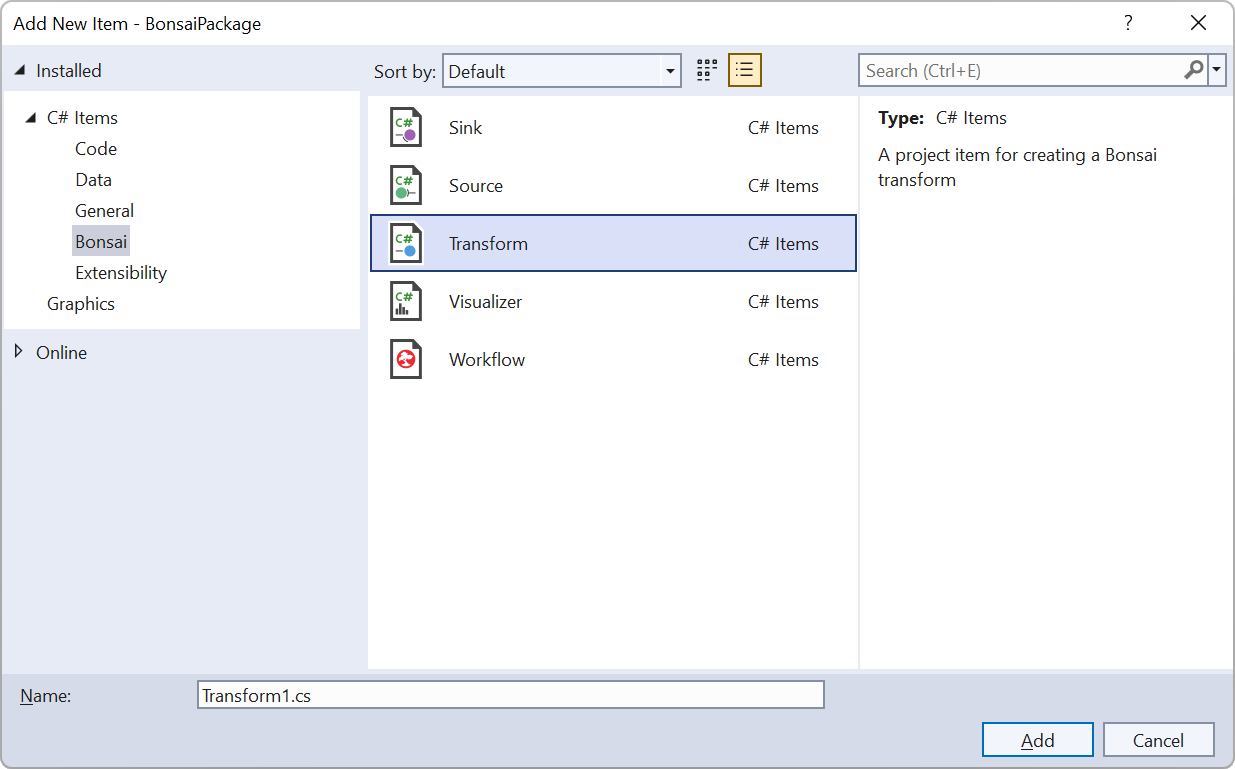
Task: Select the Extensibility category
Action: 121,273
